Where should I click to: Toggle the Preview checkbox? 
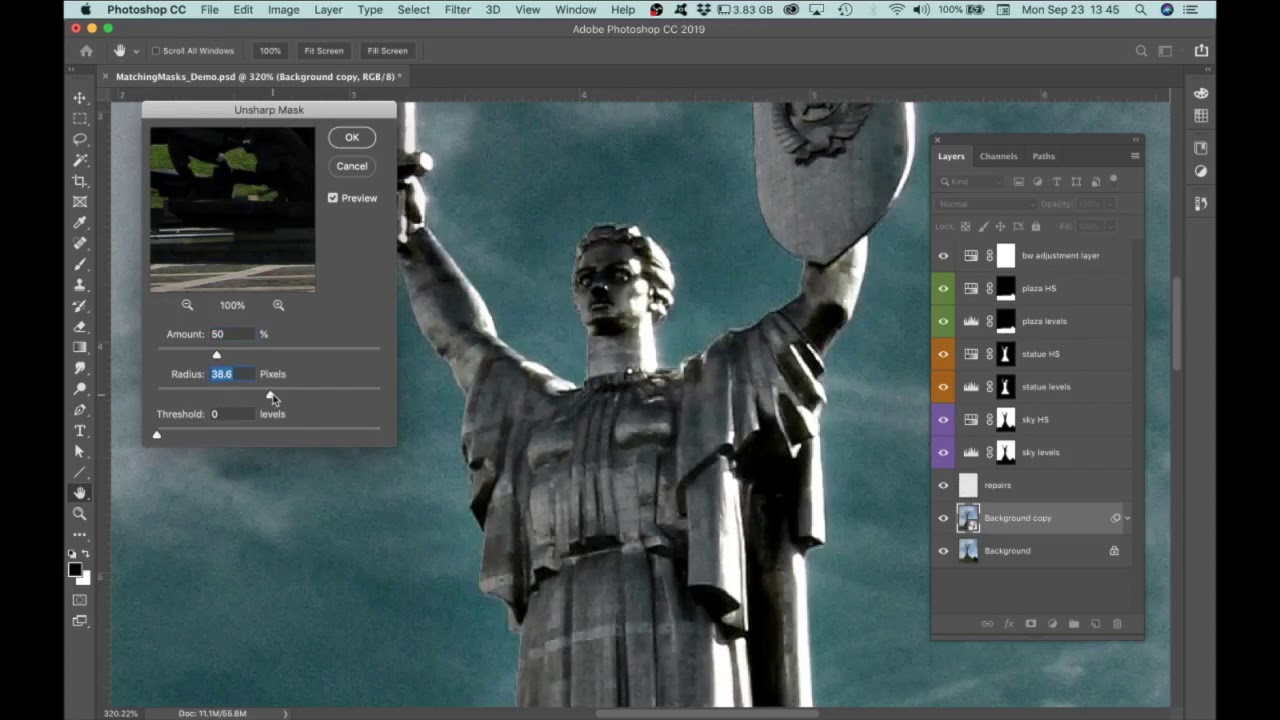pos(333,198)
